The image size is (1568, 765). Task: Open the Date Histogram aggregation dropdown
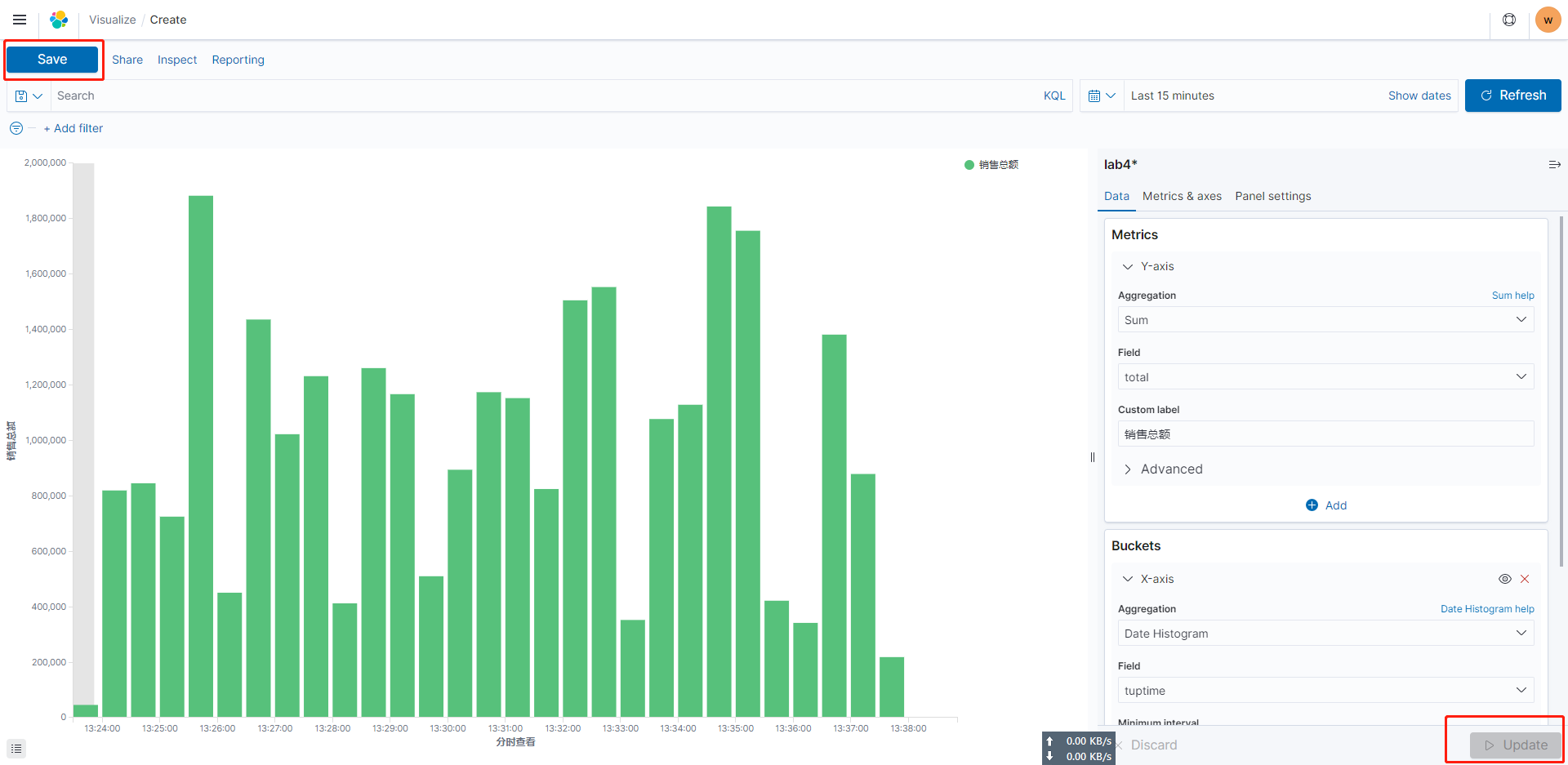1325,634
